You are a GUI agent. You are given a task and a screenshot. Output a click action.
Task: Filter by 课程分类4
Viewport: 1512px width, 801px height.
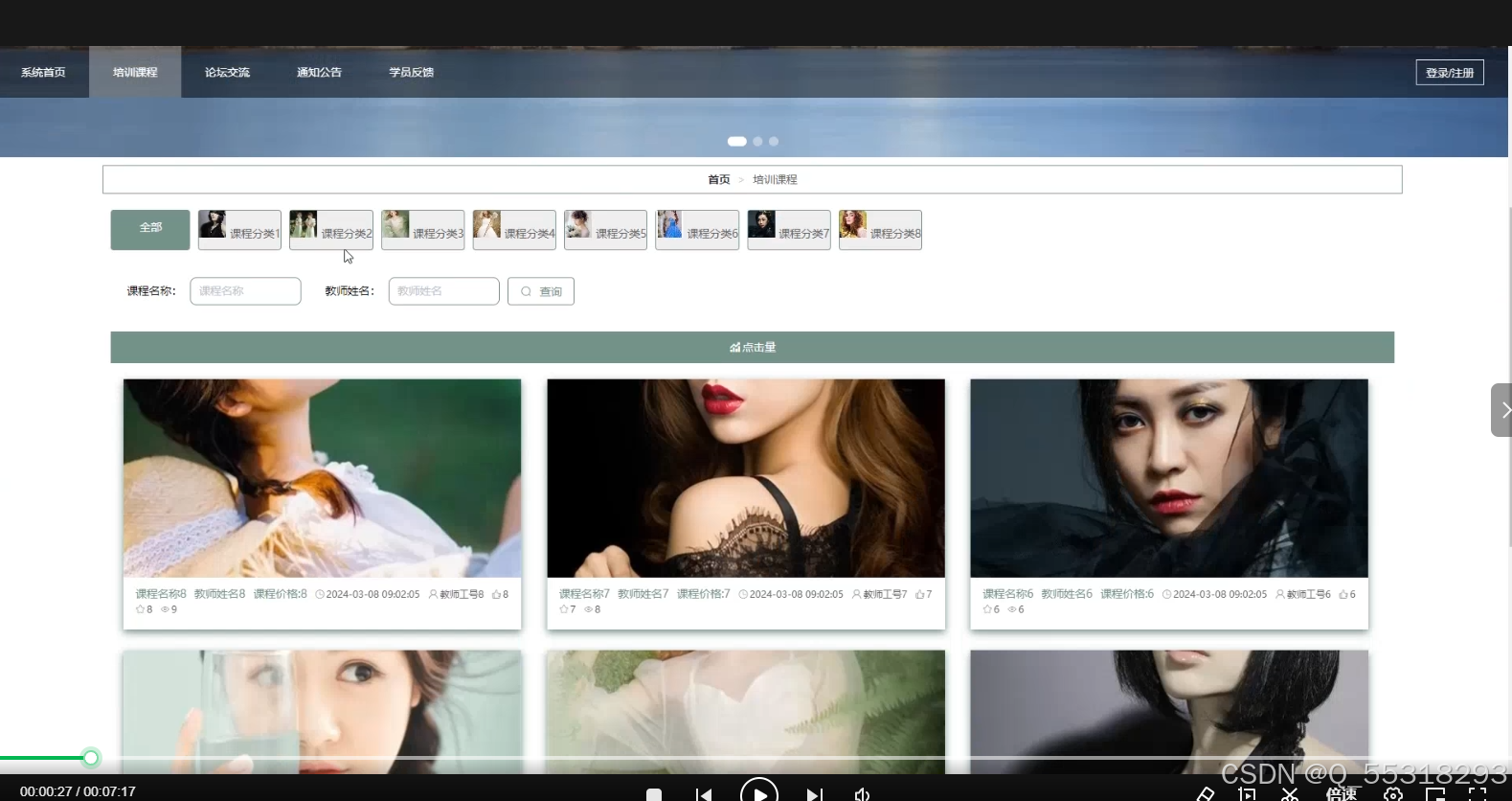coord(514,230)
